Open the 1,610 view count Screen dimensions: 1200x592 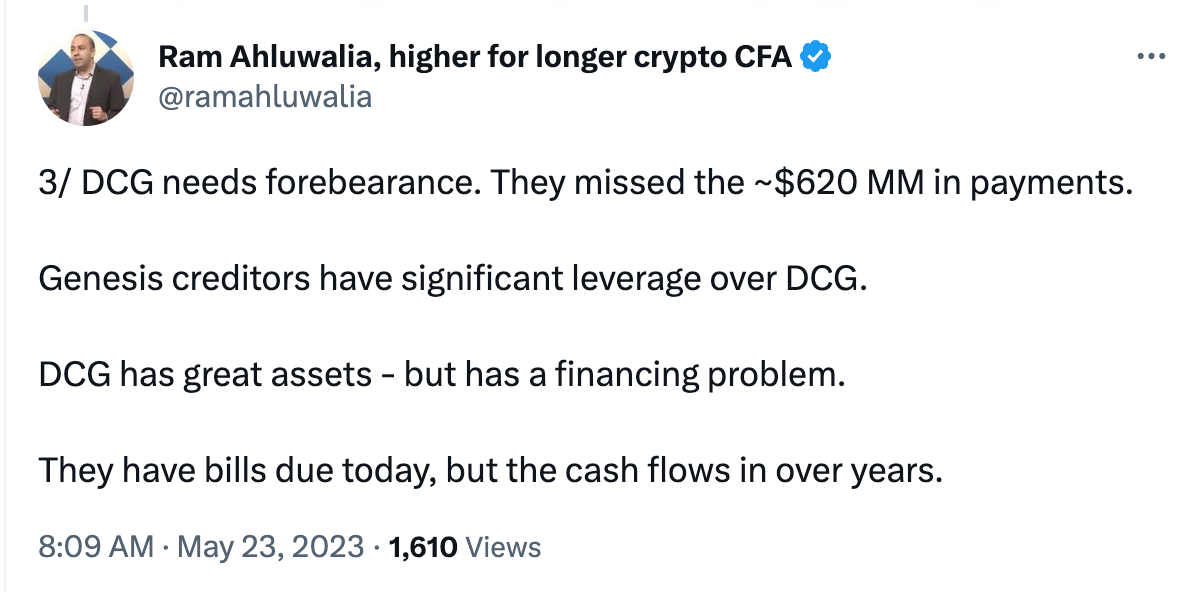point(423,547)
